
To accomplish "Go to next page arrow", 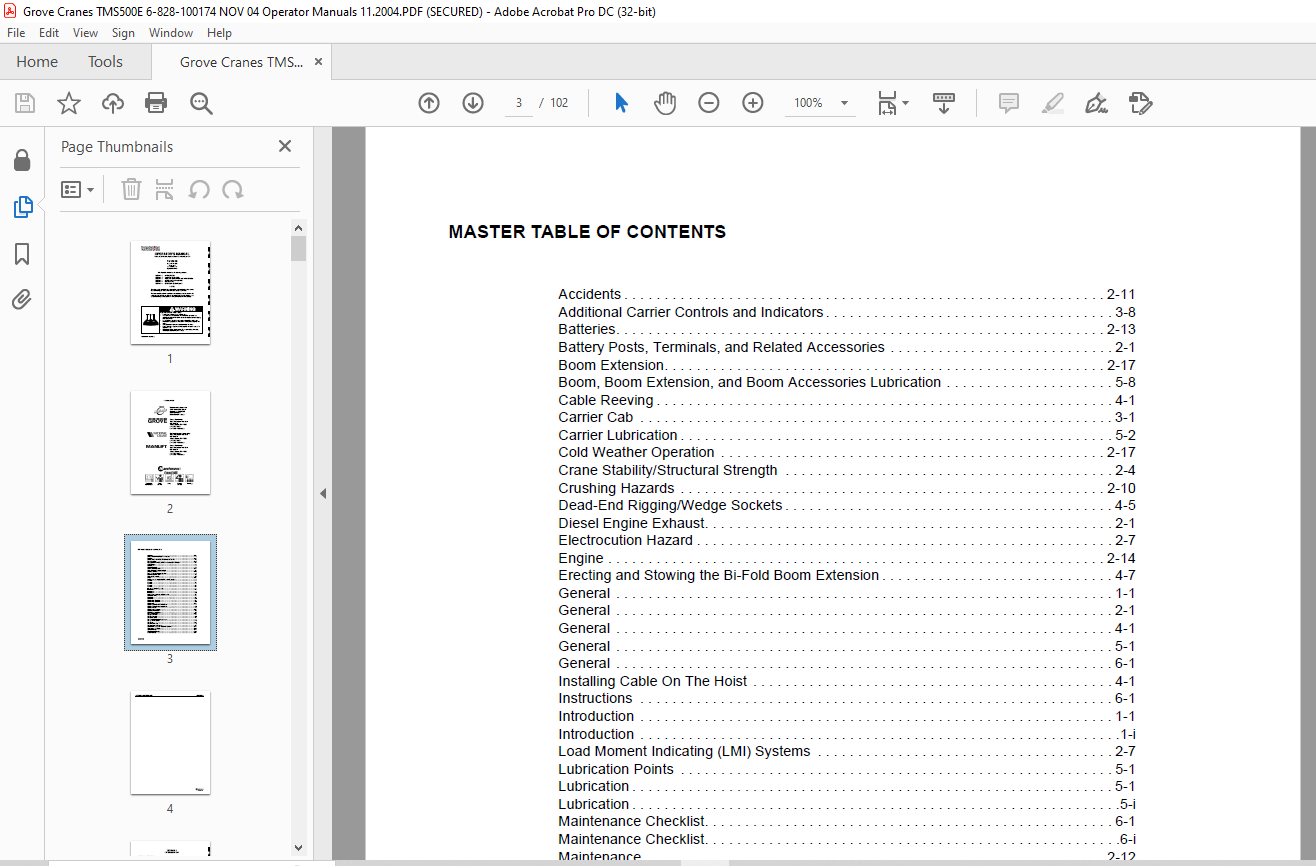I will (473, 103).
